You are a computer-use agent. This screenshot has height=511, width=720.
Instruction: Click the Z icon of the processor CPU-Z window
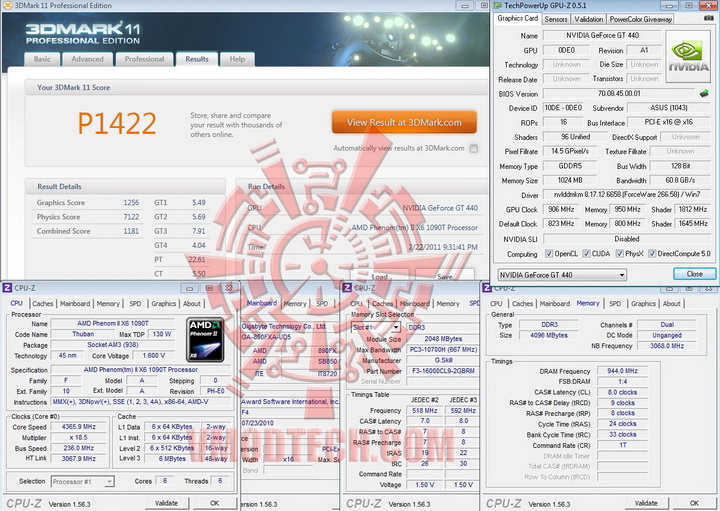(x=7, y=288)
